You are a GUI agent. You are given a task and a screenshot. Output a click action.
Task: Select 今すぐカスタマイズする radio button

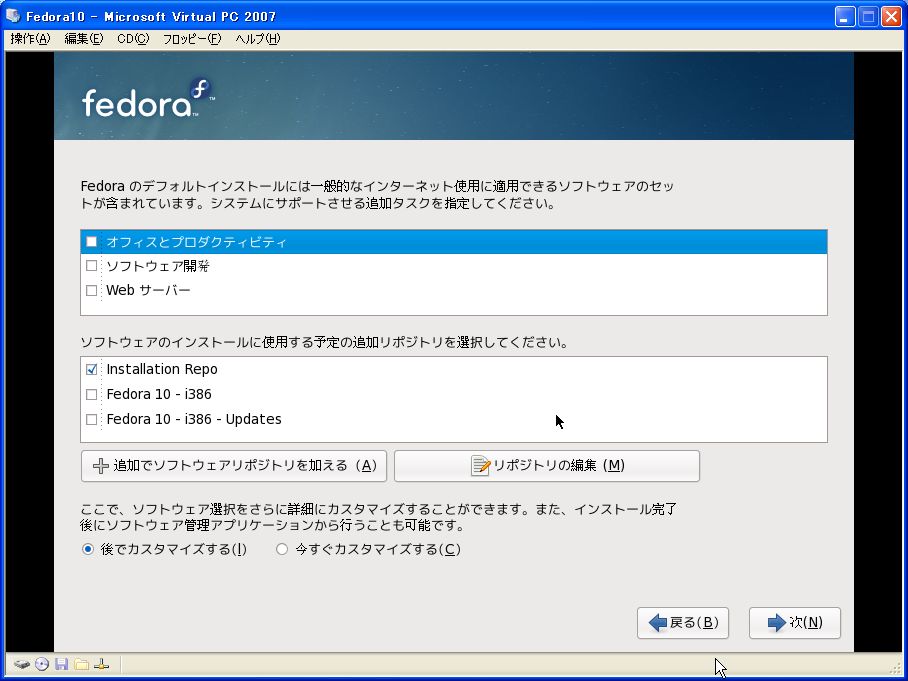[x=282, y=549]
